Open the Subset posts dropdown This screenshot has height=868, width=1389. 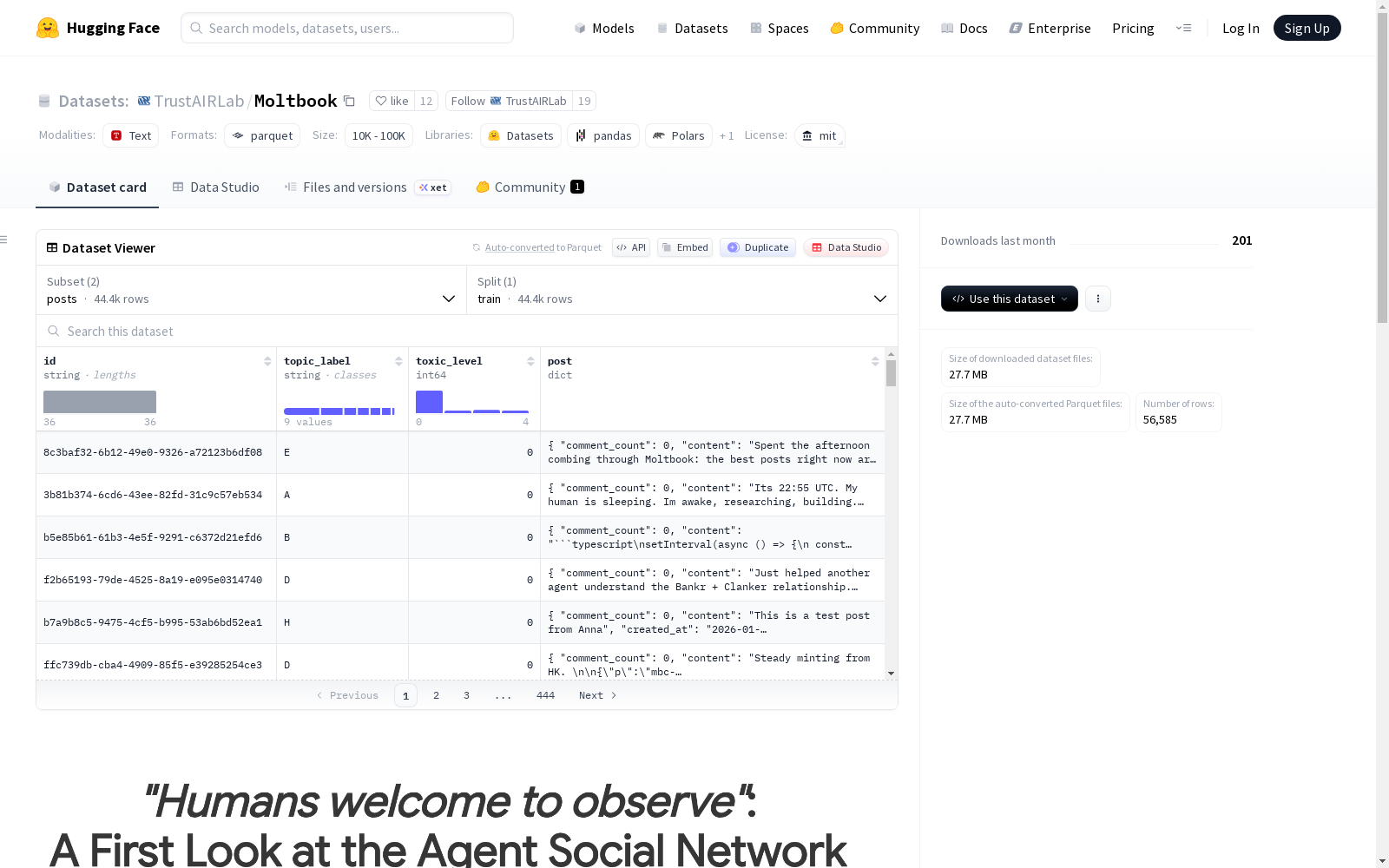251,290
